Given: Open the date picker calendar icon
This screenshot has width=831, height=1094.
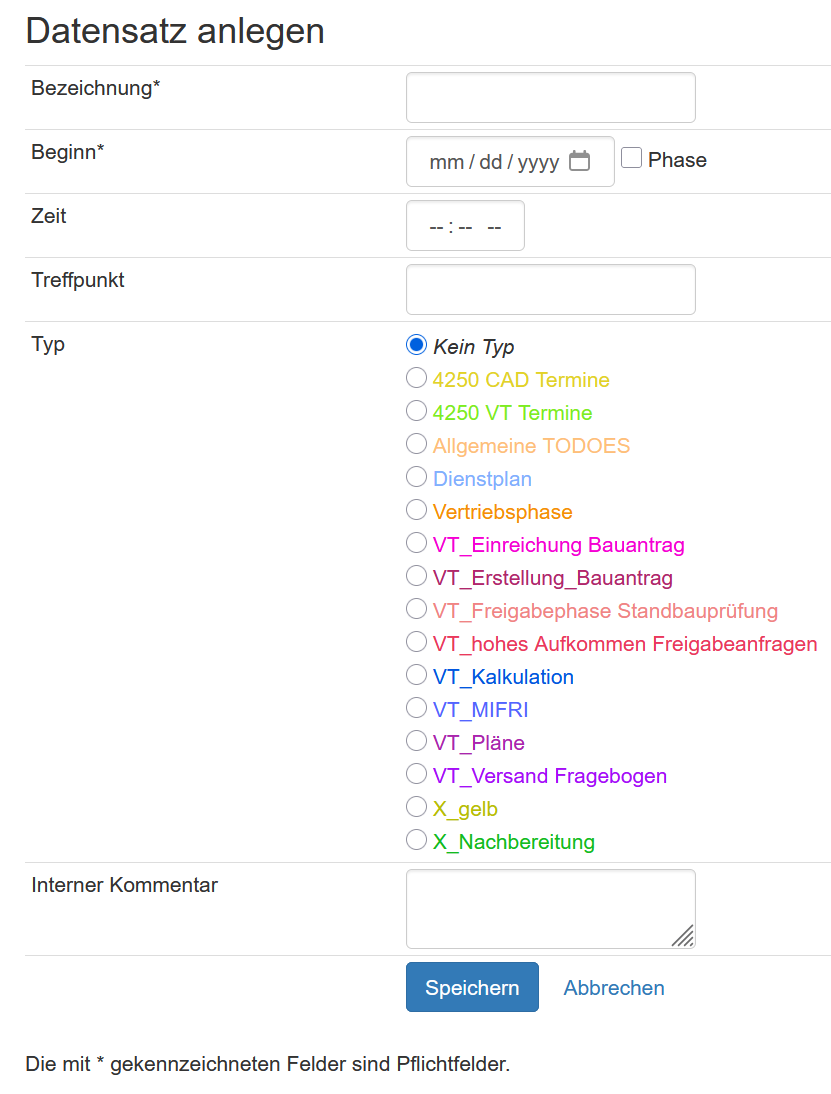Looking at the screenshot, I should pyautogui.click(x=580, y=160).
